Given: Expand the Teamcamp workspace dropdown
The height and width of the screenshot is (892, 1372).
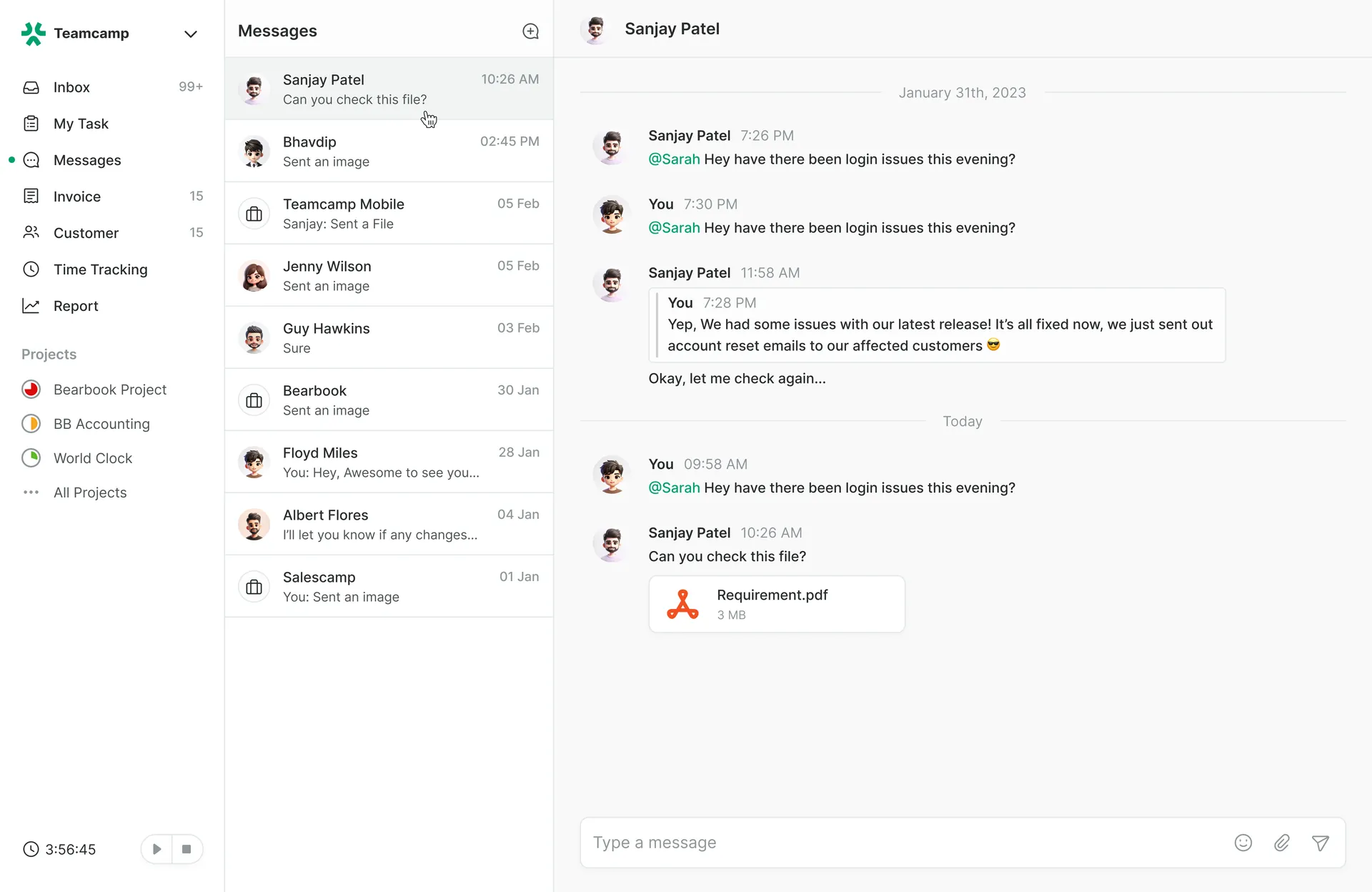Looking at the screenshot, I should 190,34.
